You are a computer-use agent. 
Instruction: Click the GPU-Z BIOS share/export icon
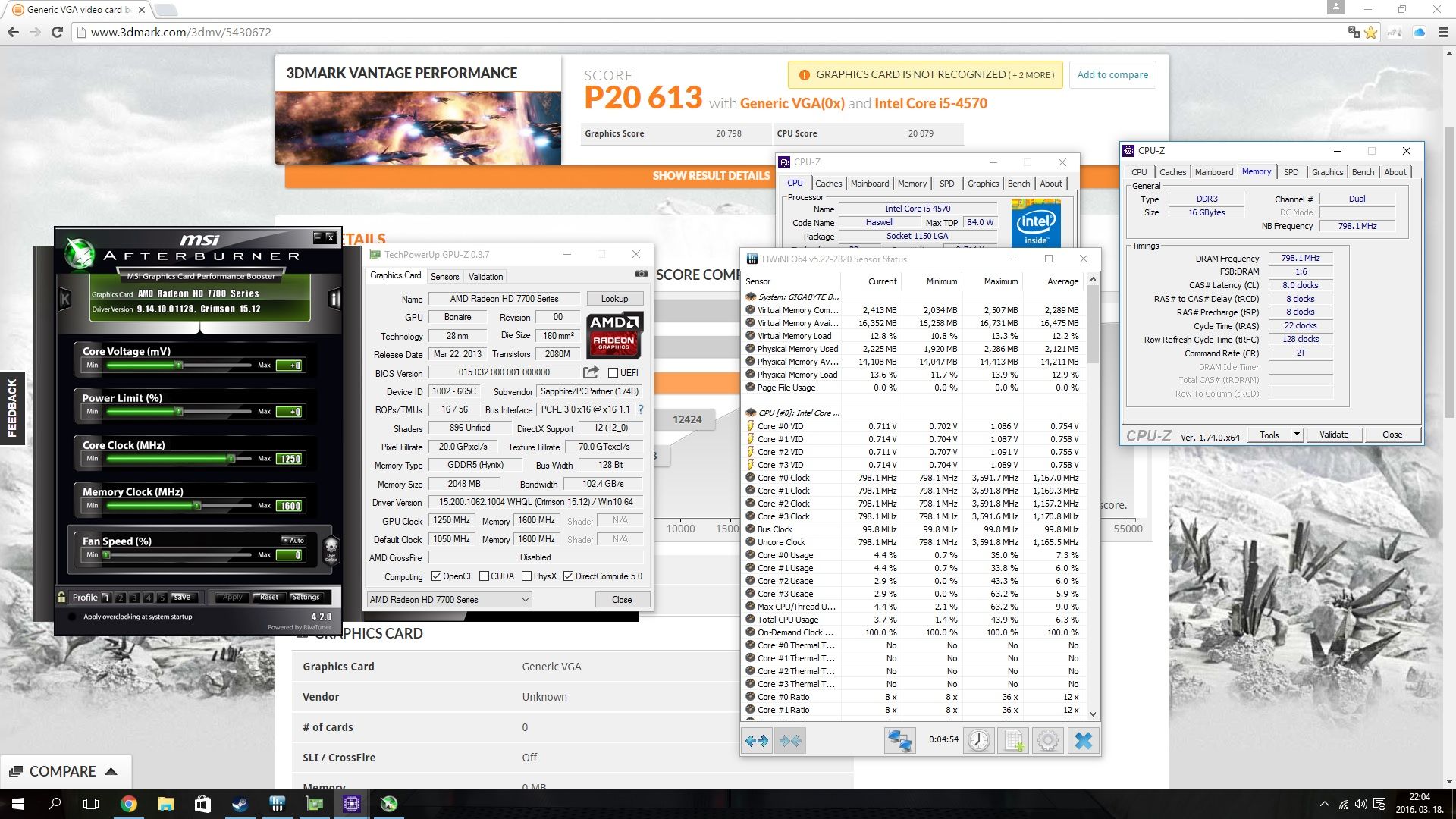590,372
